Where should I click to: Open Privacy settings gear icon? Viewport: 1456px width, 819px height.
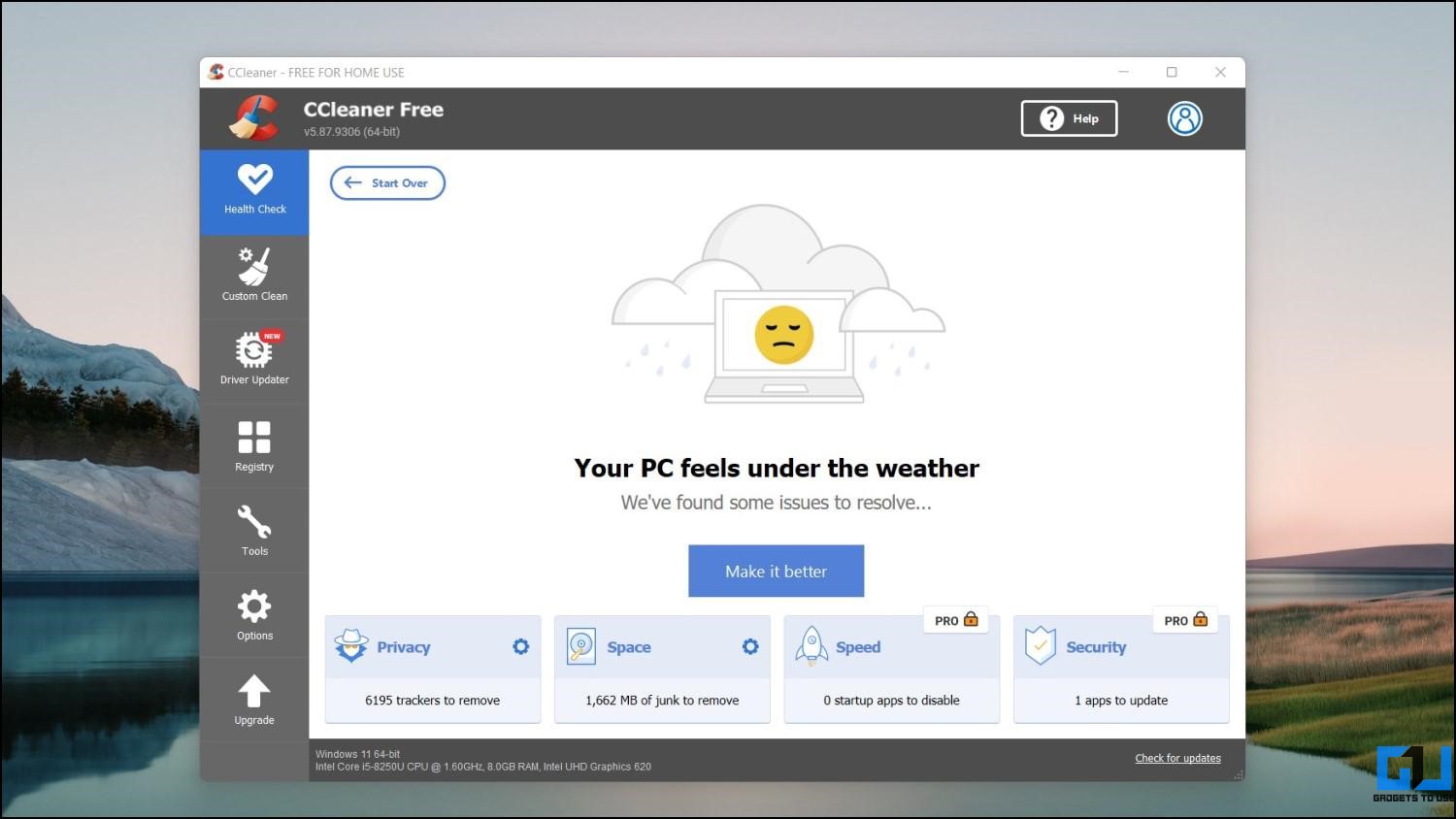[521, 646]
